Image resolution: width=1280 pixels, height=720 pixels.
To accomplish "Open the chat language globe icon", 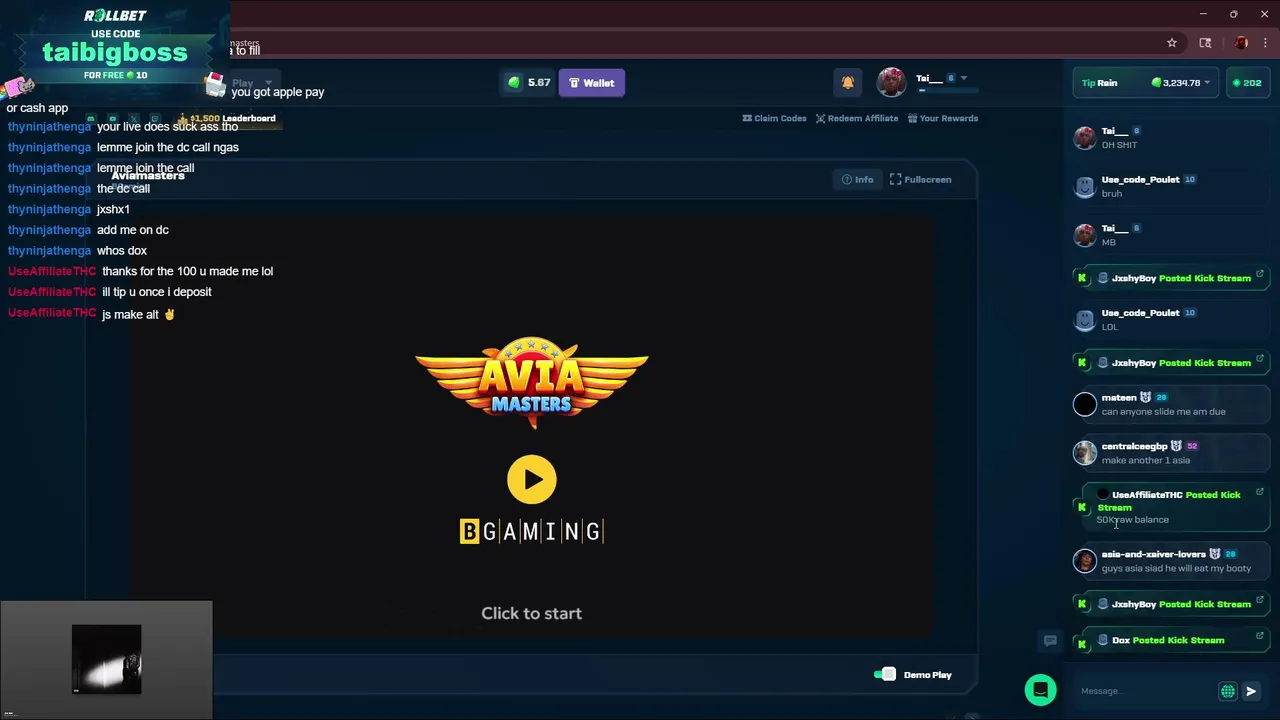I will click(x=1228, y=691).
